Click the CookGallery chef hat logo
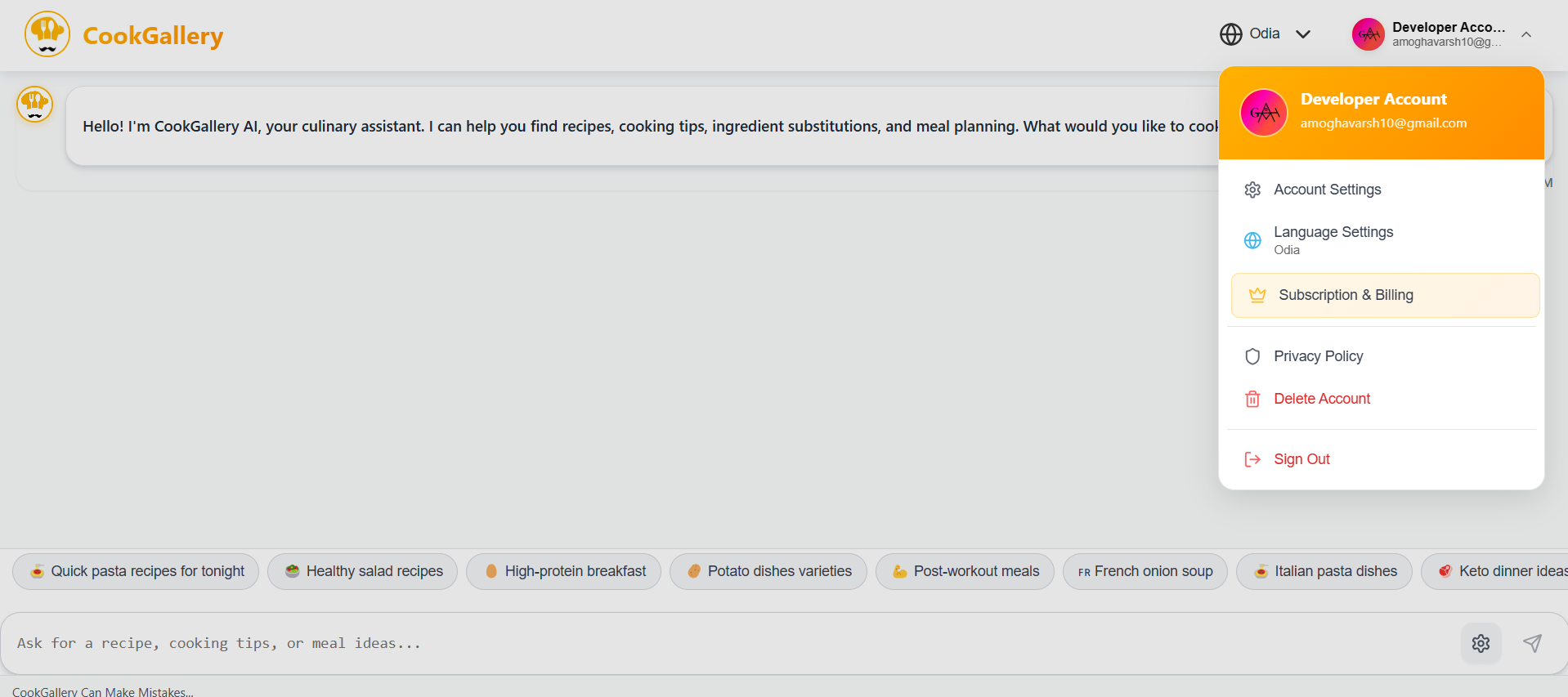Image resolution: width=1568 pixels, height=697 pixels. coord(47,34)
